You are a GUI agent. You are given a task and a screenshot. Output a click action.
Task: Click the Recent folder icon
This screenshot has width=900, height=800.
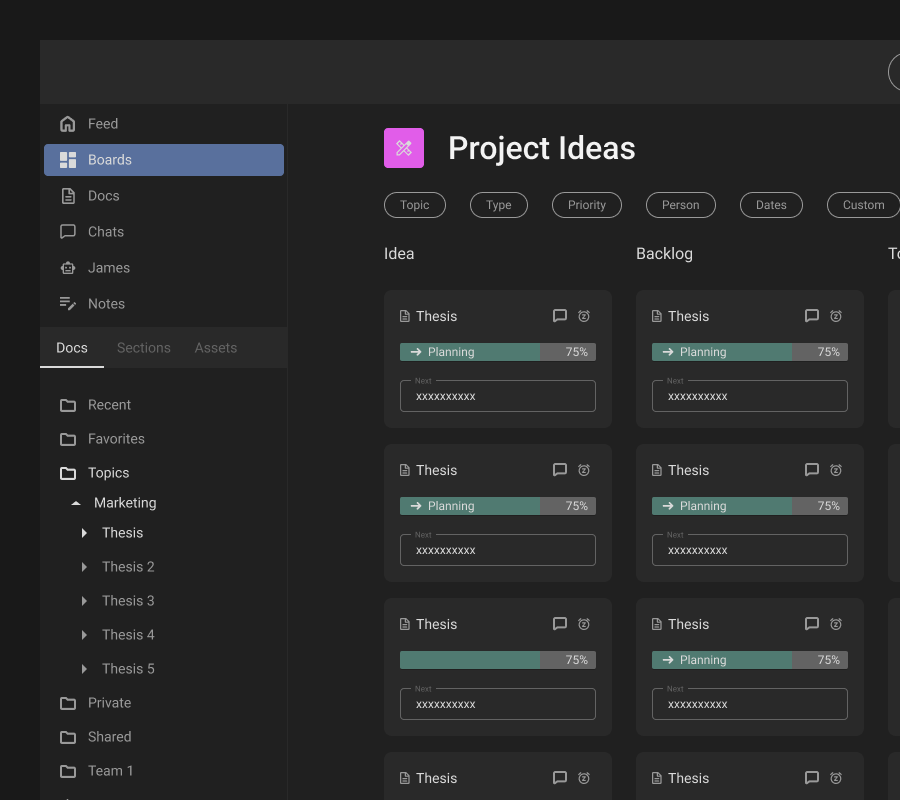68,405
